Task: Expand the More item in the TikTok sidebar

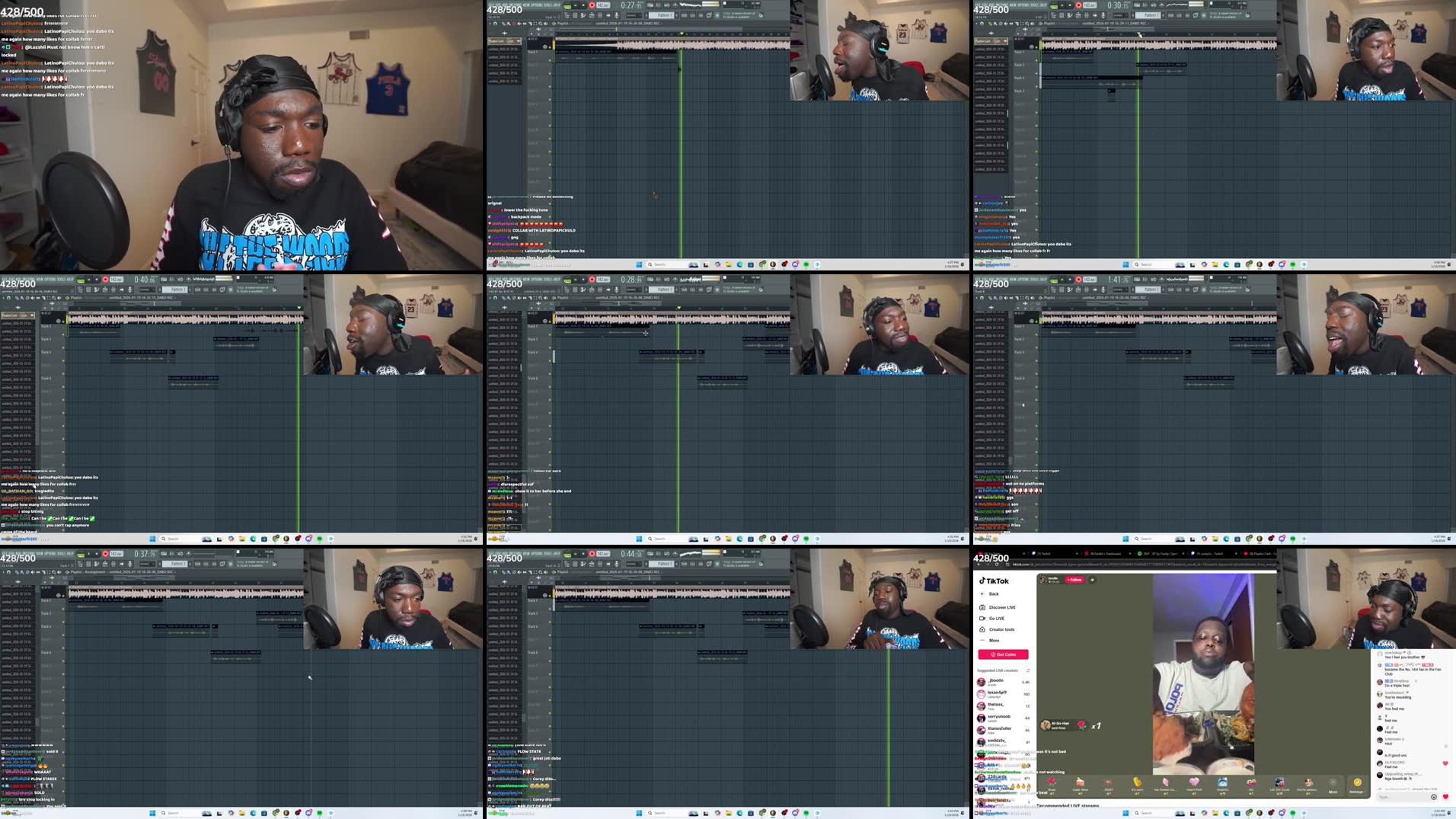Action: [995, 640]
